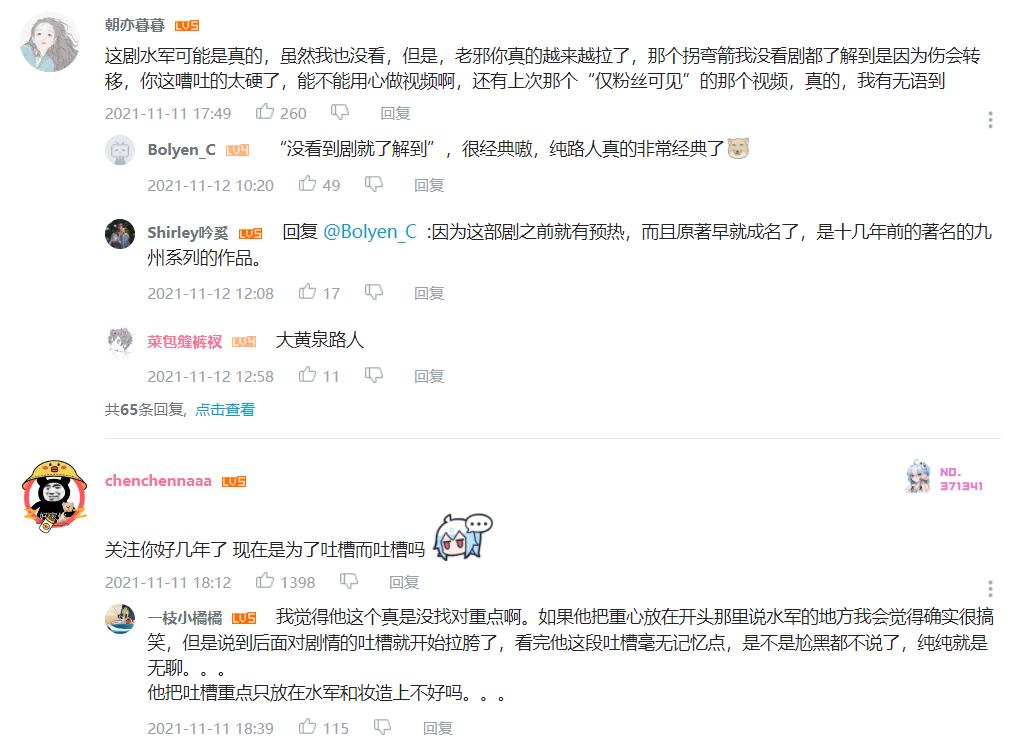Image resolution: width=1024 pixels, height=750 pixels.
Task: Dislike chenchennaaa's comment
Action: (x=349, y=581)
